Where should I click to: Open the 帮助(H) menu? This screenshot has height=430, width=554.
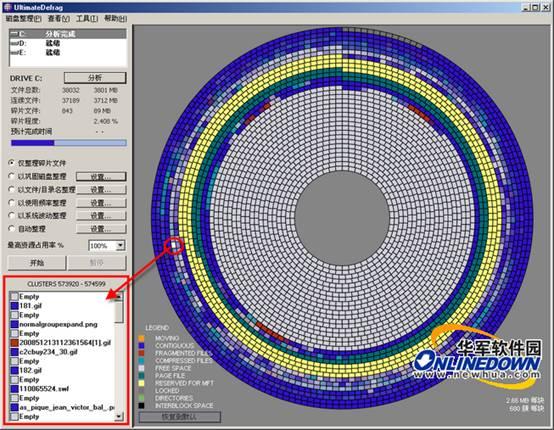(x=115, y=18)
